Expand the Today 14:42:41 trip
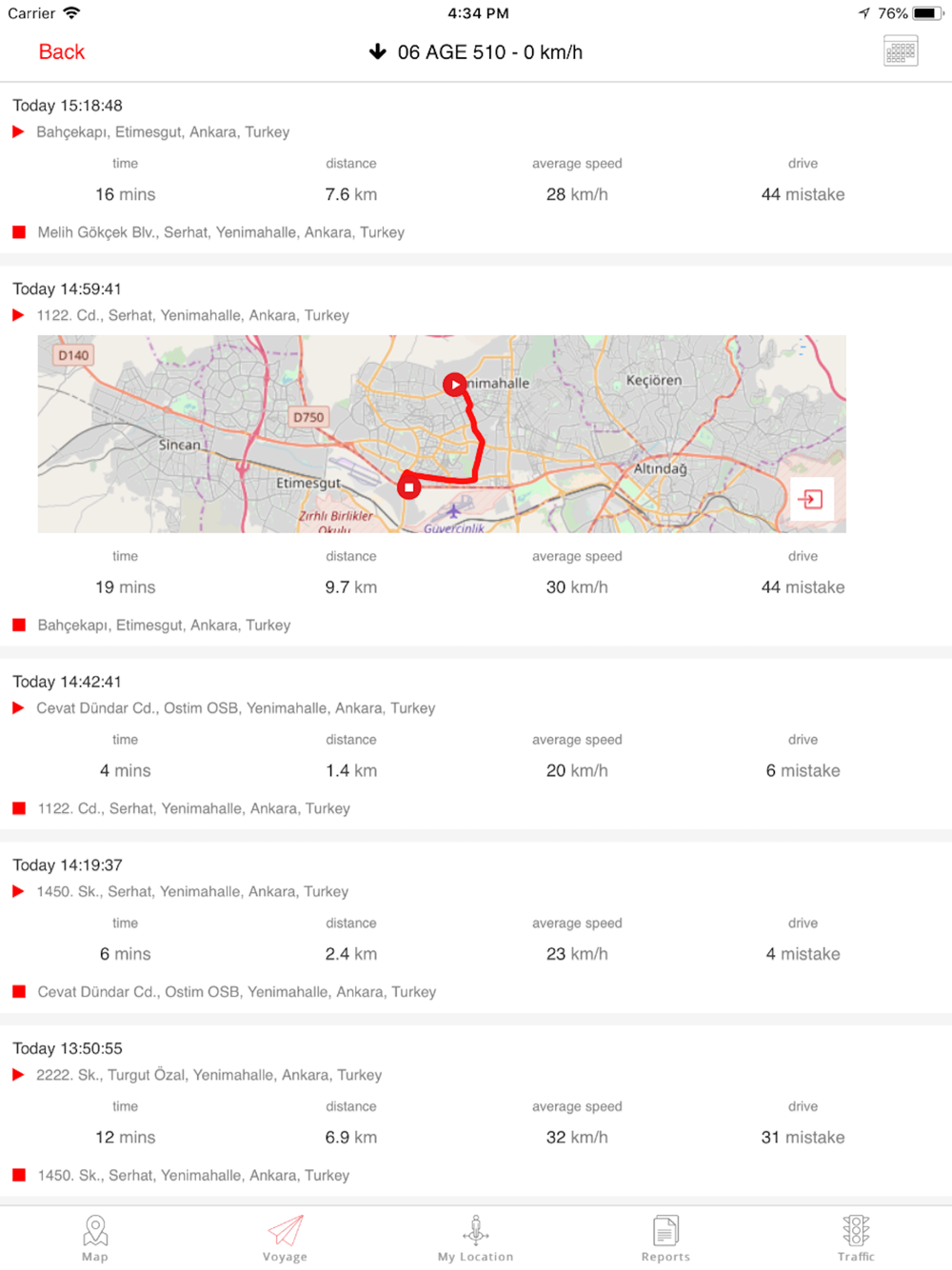952x1270 pixels. (476, 744)
